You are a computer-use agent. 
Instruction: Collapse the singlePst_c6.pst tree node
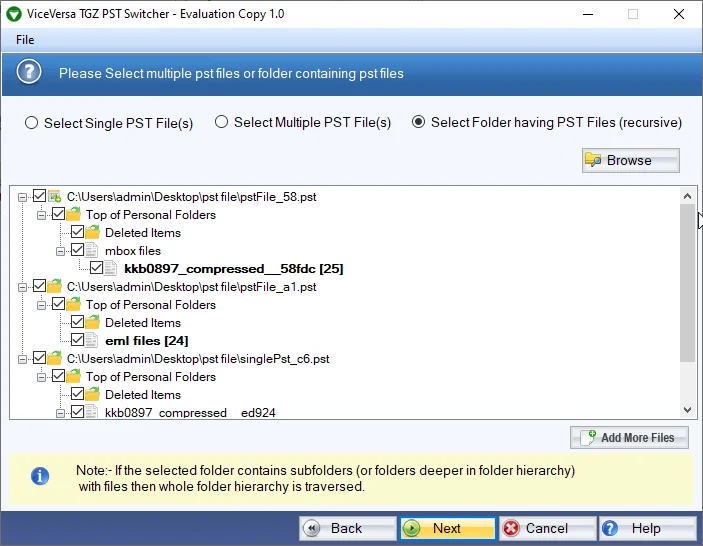coord(22,360)
